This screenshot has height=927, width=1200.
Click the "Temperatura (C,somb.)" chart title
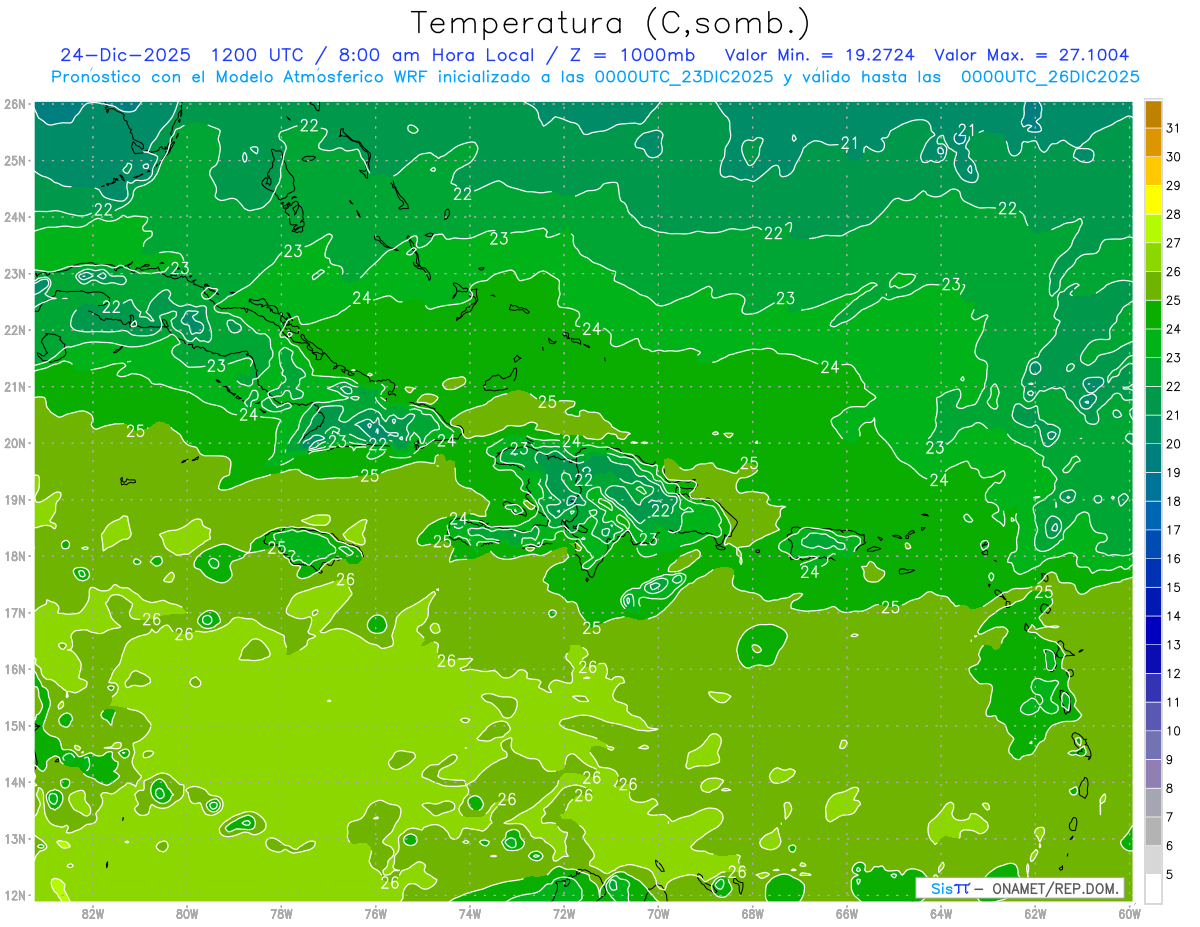(x=611, y=23)
